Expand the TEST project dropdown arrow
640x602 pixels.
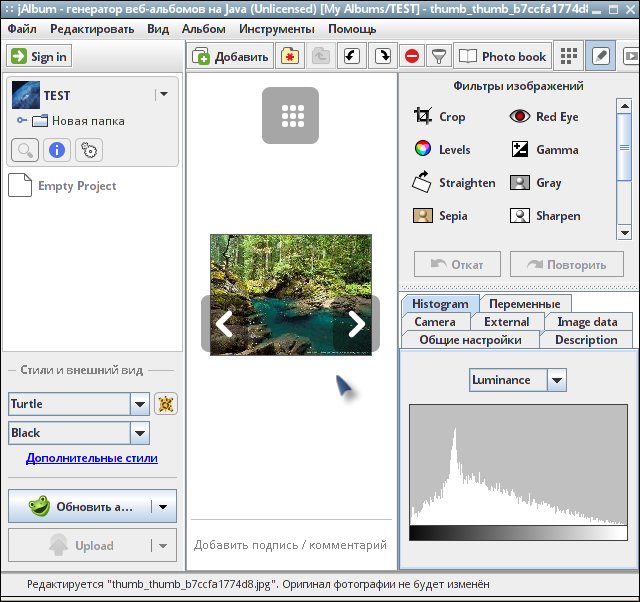pyautogui.click(x=164, y=94)
